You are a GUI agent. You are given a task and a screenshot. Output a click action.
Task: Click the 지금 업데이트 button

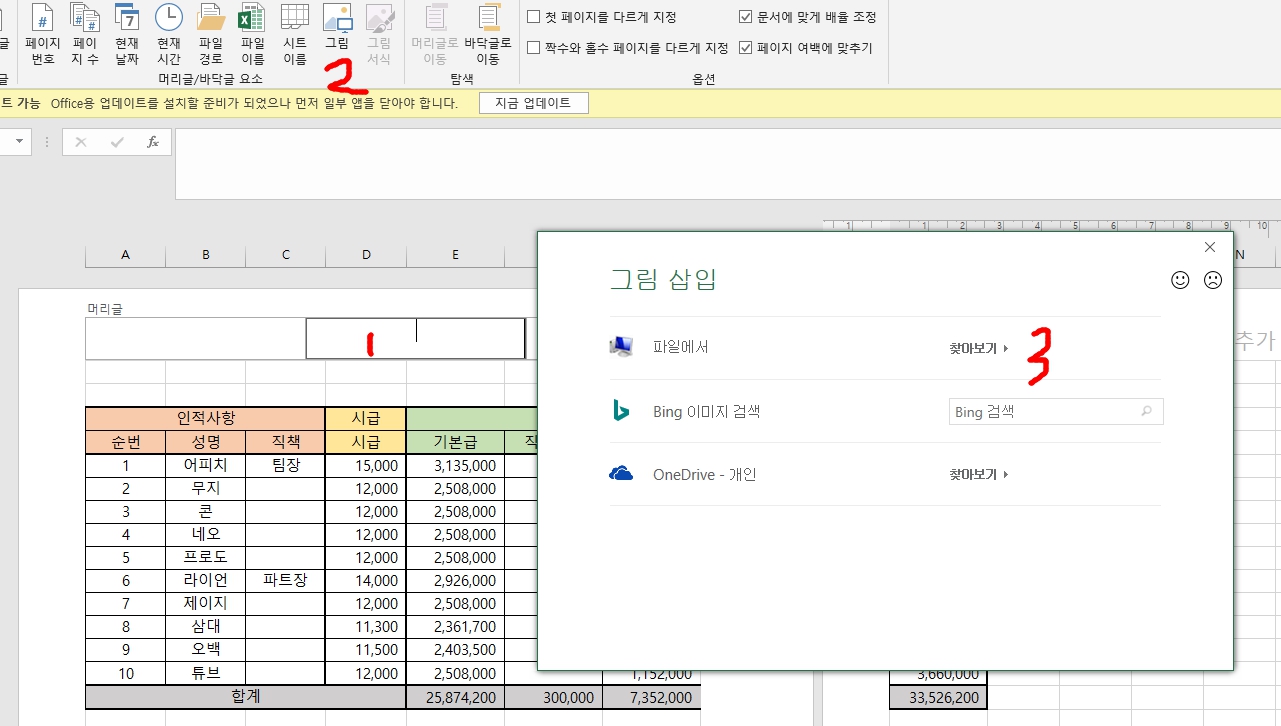coord(534,102)
